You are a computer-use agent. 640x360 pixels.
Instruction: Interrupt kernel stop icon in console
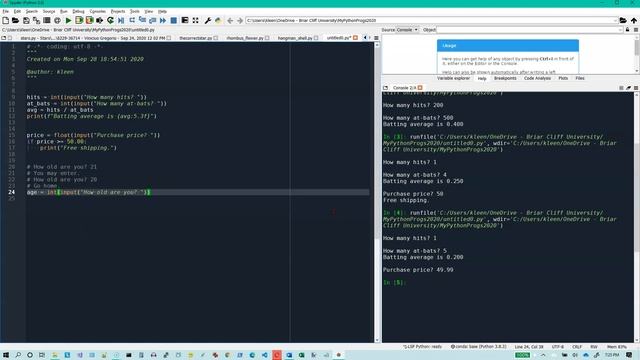pyautogui.click(x=621, y=88)
